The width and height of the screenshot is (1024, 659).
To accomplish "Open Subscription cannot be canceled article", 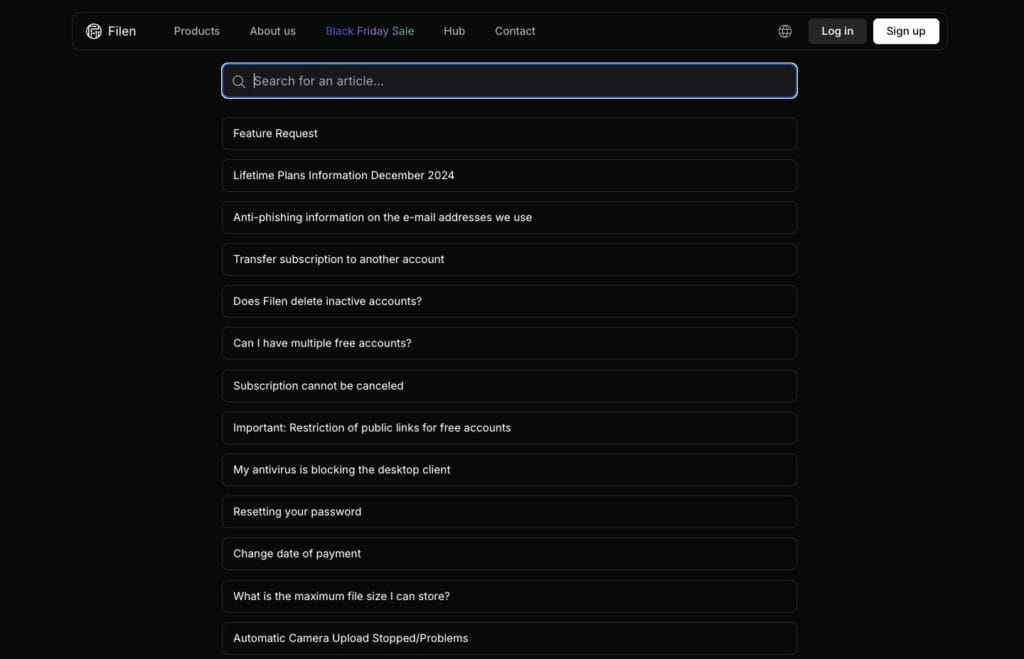I will point(508,385).
